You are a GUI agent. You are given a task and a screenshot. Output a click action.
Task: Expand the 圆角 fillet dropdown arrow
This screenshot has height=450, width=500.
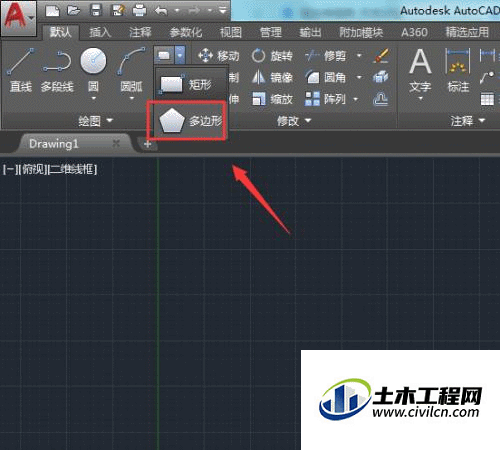pyautogui.click(x=359, y=78)
